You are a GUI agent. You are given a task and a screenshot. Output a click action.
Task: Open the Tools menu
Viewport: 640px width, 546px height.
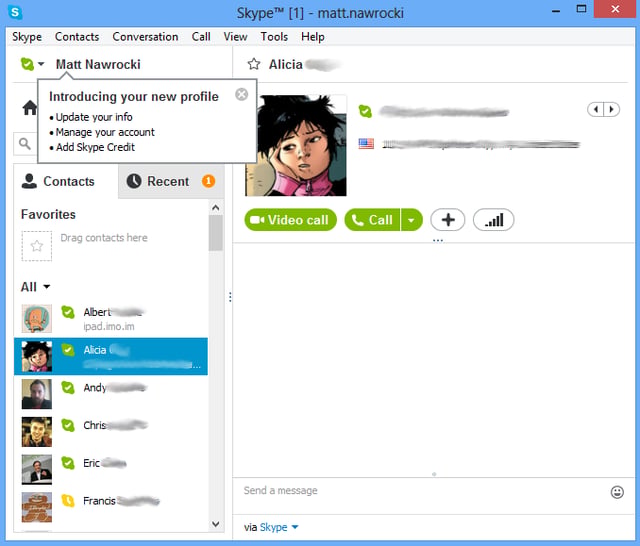274,37
